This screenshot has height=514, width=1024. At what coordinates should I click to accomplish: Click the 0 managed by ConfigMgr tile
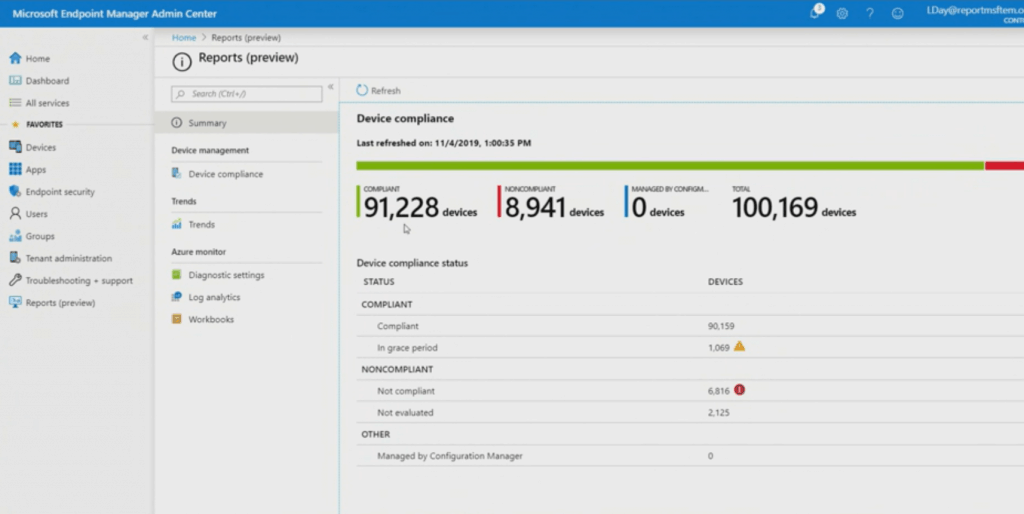pos(666,202)
